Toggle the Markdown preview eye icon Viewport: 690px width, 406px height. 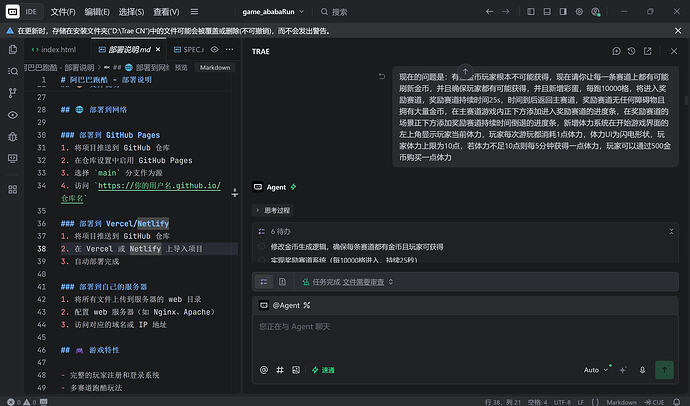(214, 49)
